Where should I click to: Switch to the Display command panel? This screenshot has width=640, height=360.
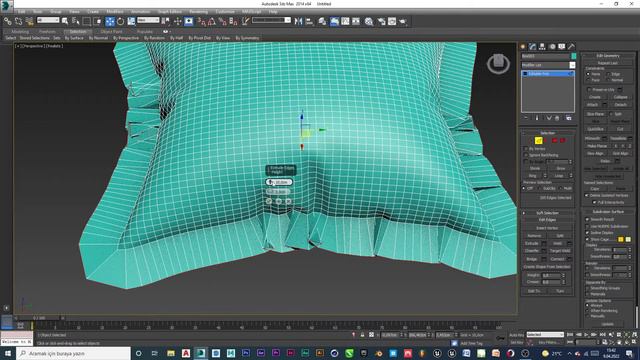[562, 47]
